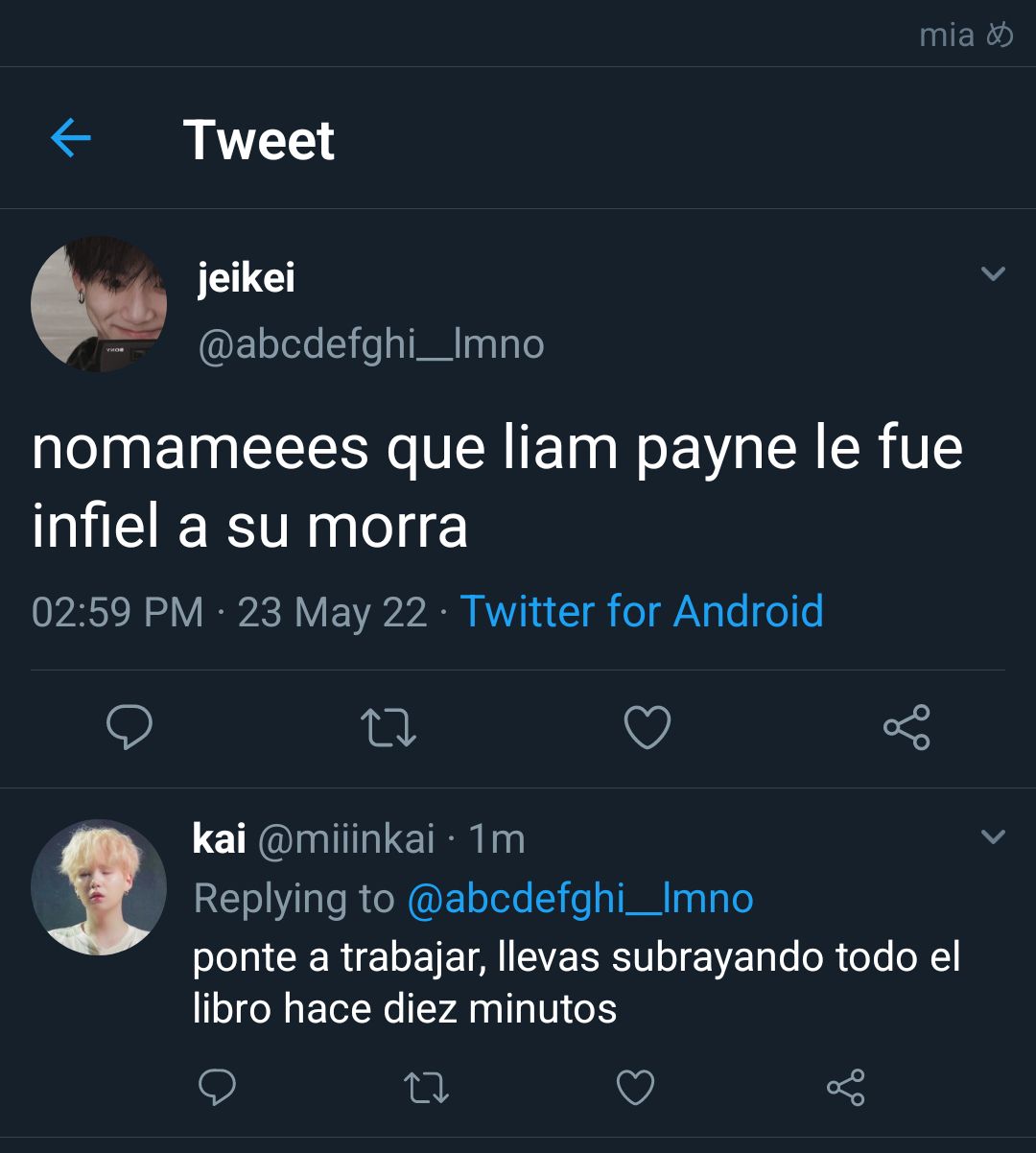Open jeikei's @abcdefghi__lmno handle under the name
The height and width of the screenshot is (1153, 1036).
[371, 344]
